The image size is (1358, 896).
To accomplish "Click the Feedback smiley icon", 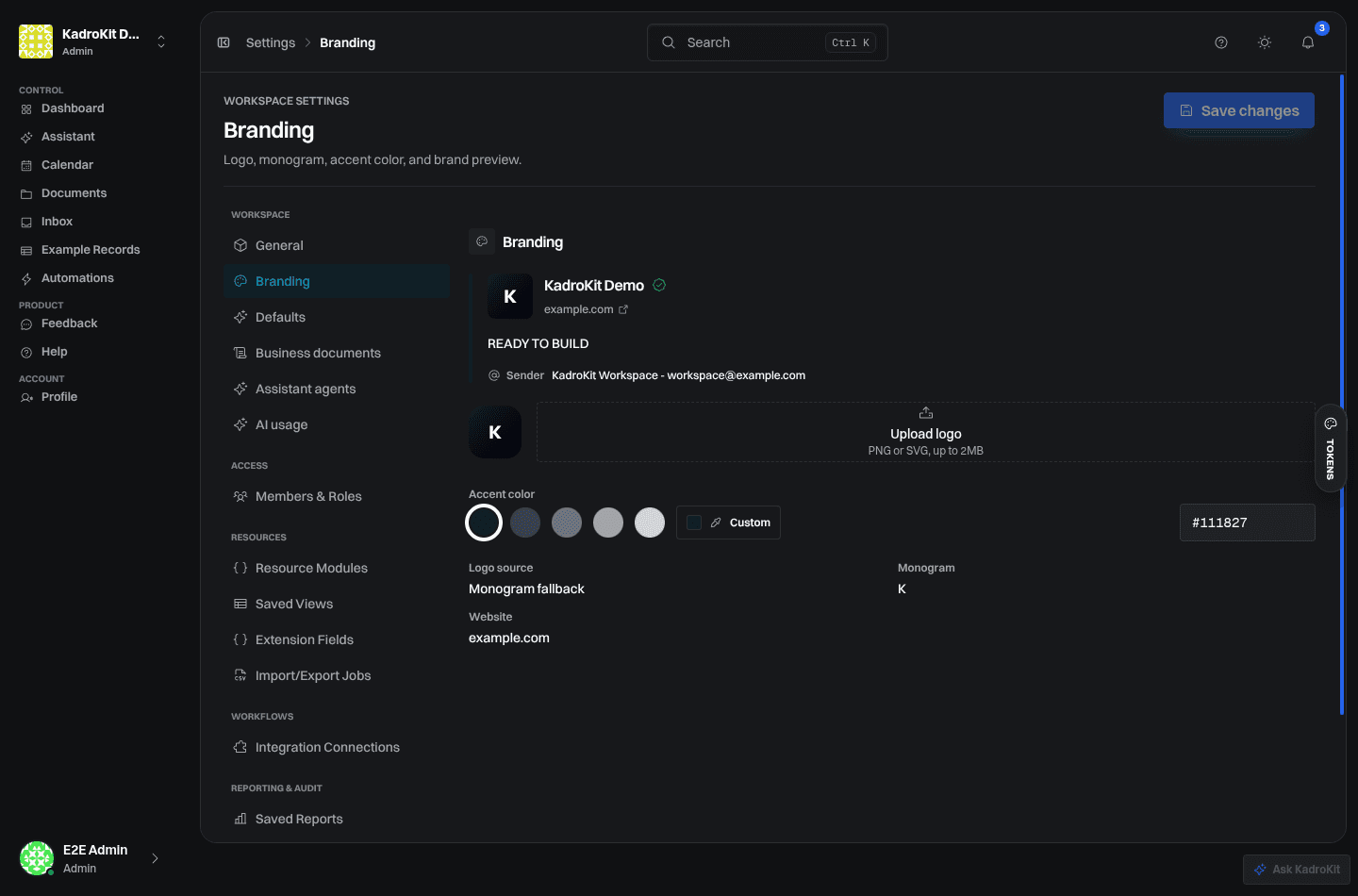I will coord(26,324).
